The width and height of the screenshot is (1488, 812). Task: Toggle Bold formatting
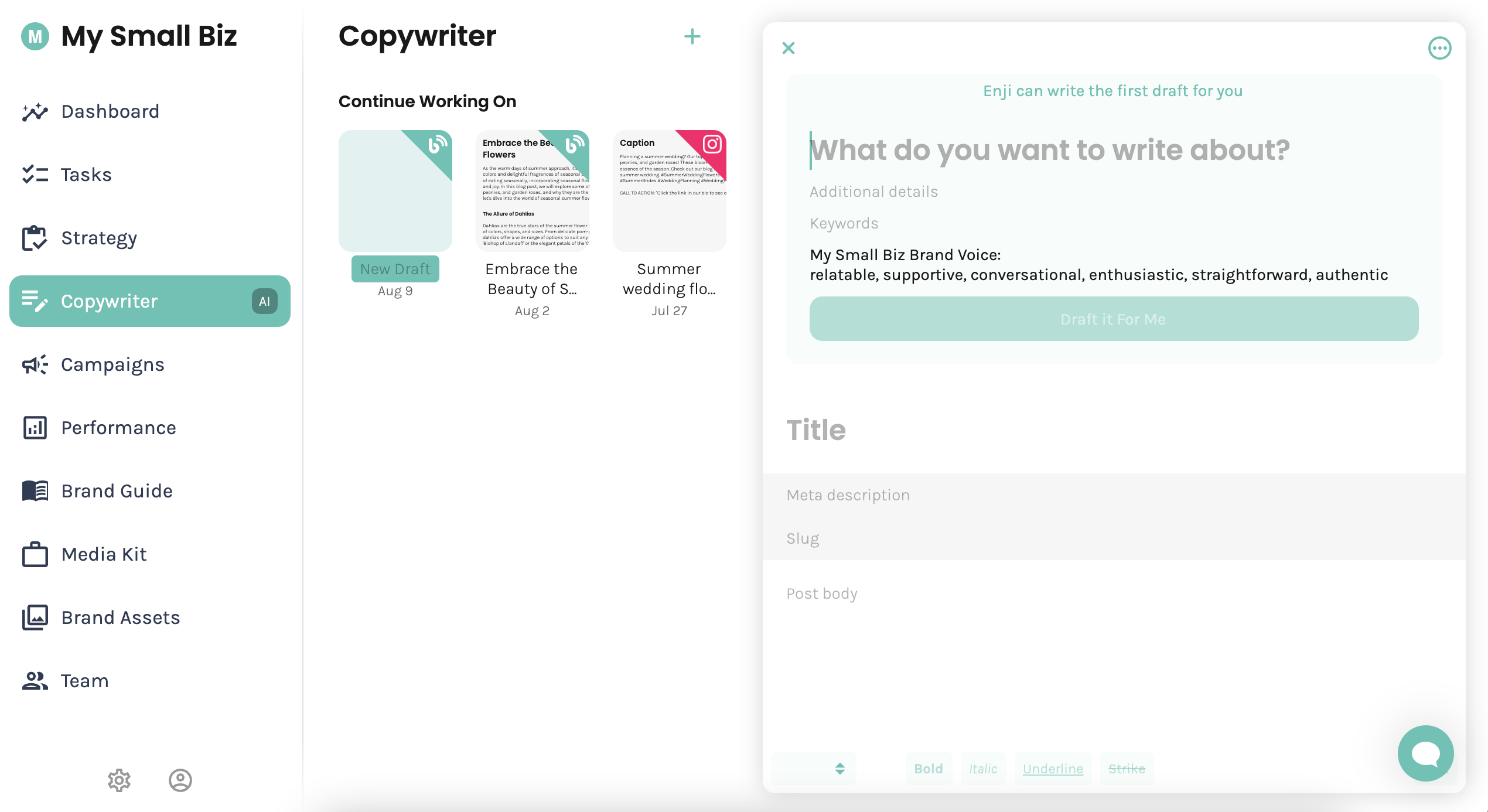(x=929, y=769)
